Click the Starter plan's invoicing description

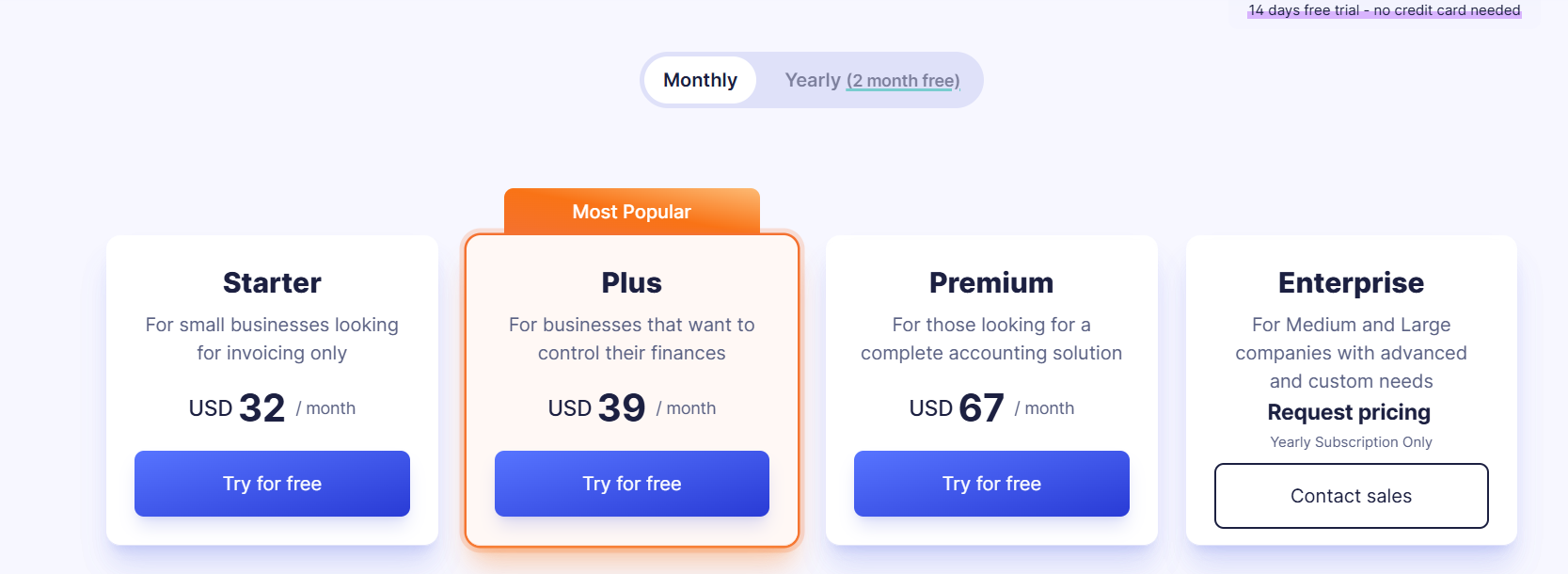point(272,339)
